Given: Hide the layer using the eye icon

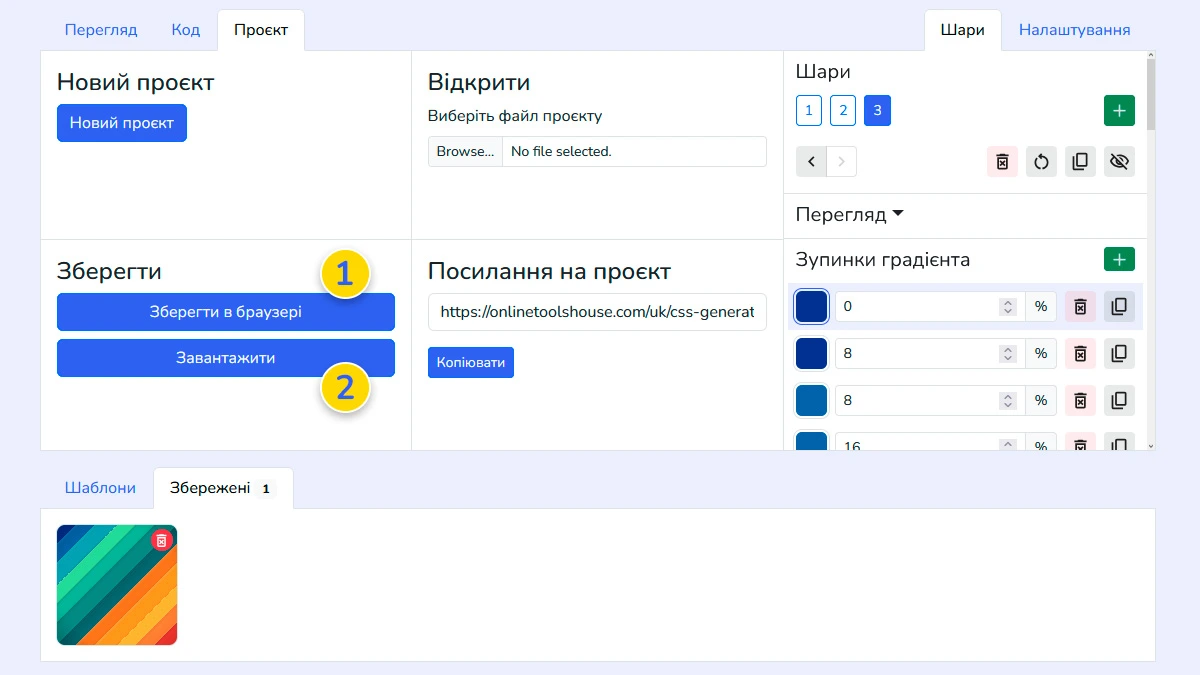Looking at the screenshot, I should 1119,161.
